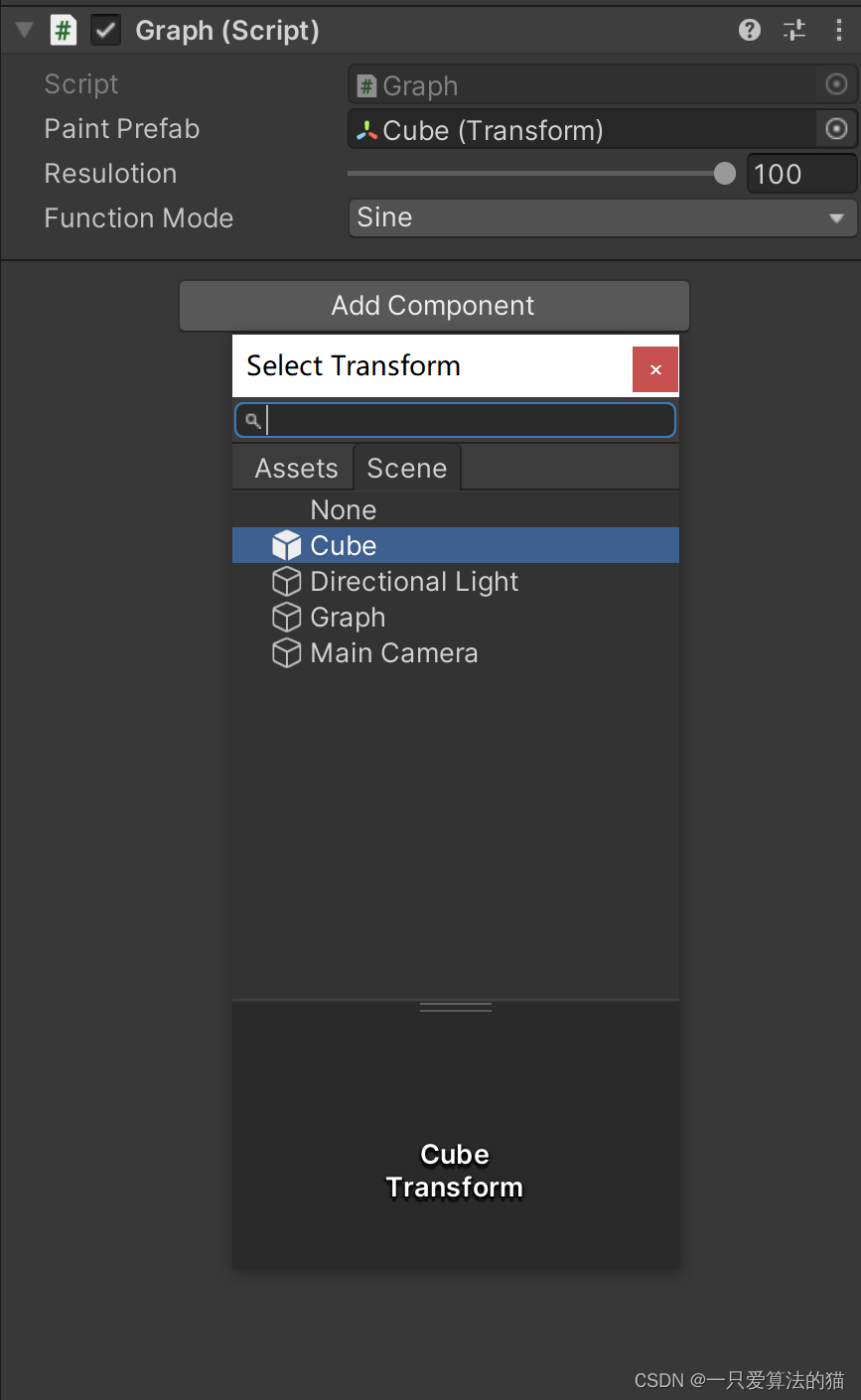Click the C# script icon in the Graph header
The width and height of the screenshot is (861, 1400).
pos(64,30)
